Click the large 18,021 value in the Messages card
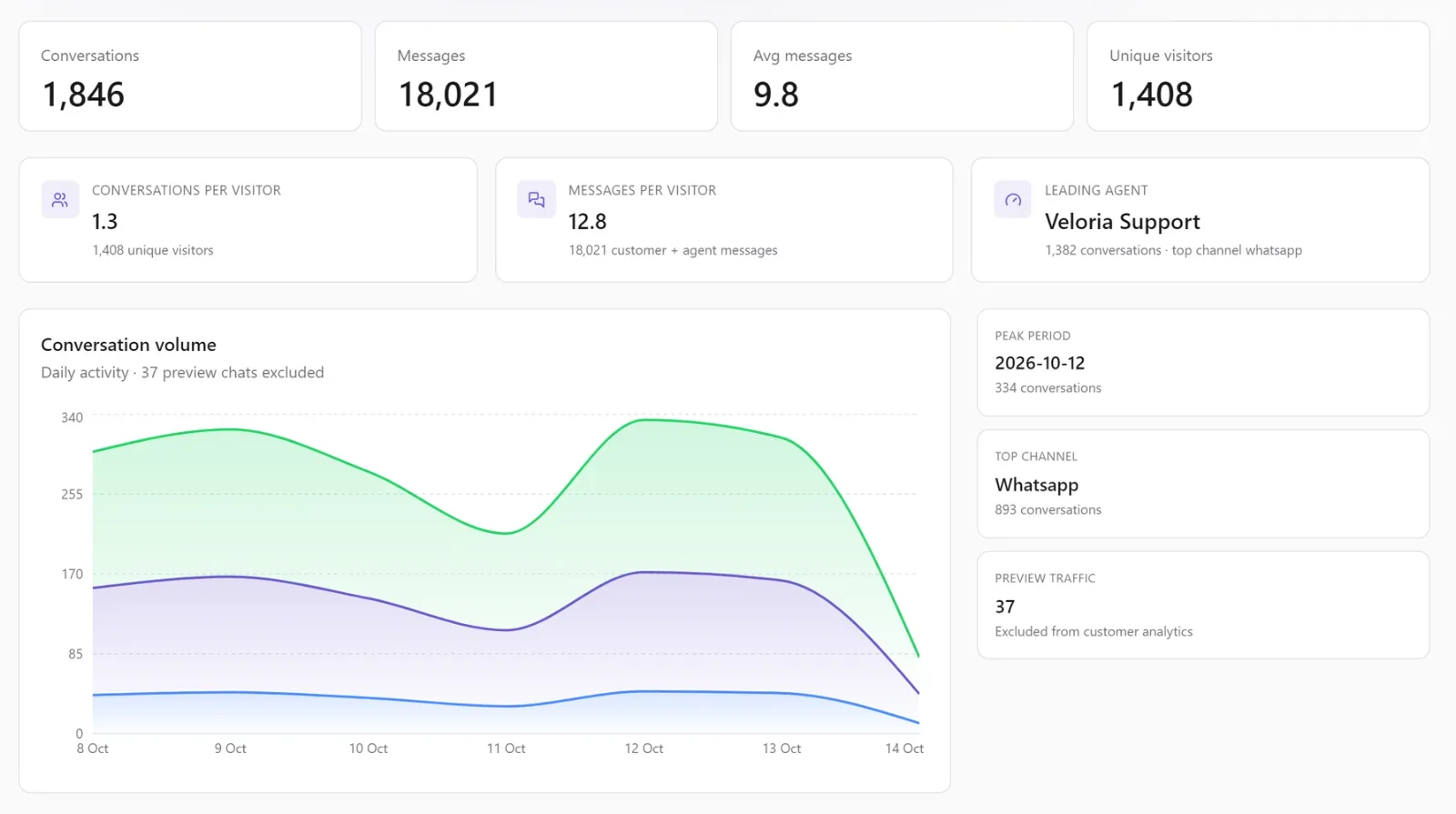 point(448,95)
